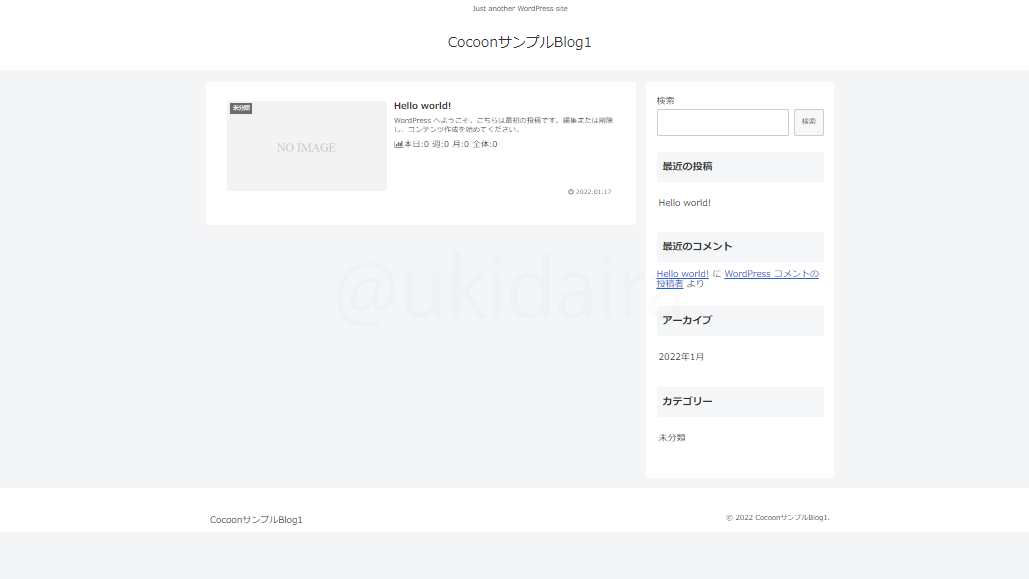The width and height of the screenshot is (1029, 579).
Task: Focus the 検索 search input field
Action: (723, 122)
